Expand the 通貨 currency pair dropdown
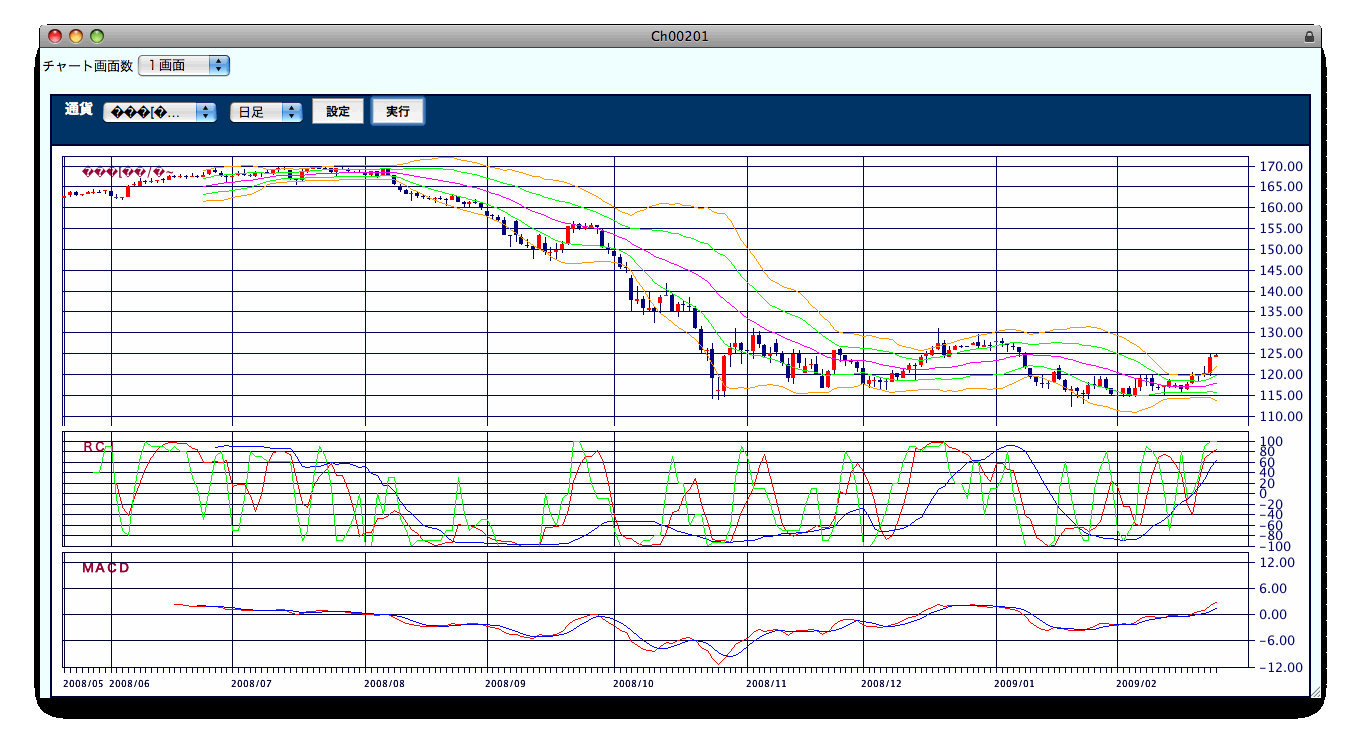The image size is (1361, 753). point(160,112)
